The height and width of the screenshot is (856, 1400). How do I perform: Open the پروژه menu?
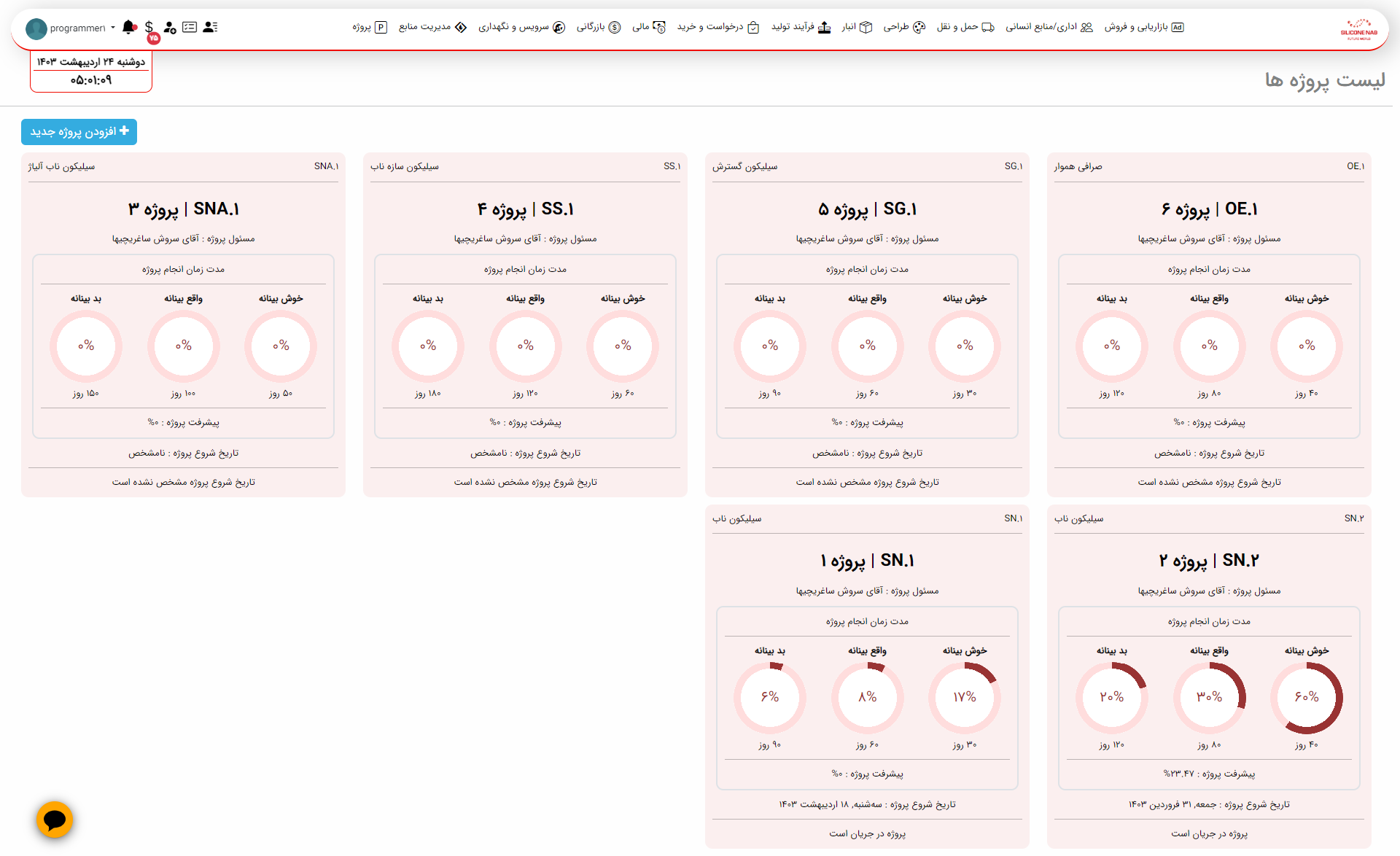(370, 27)
